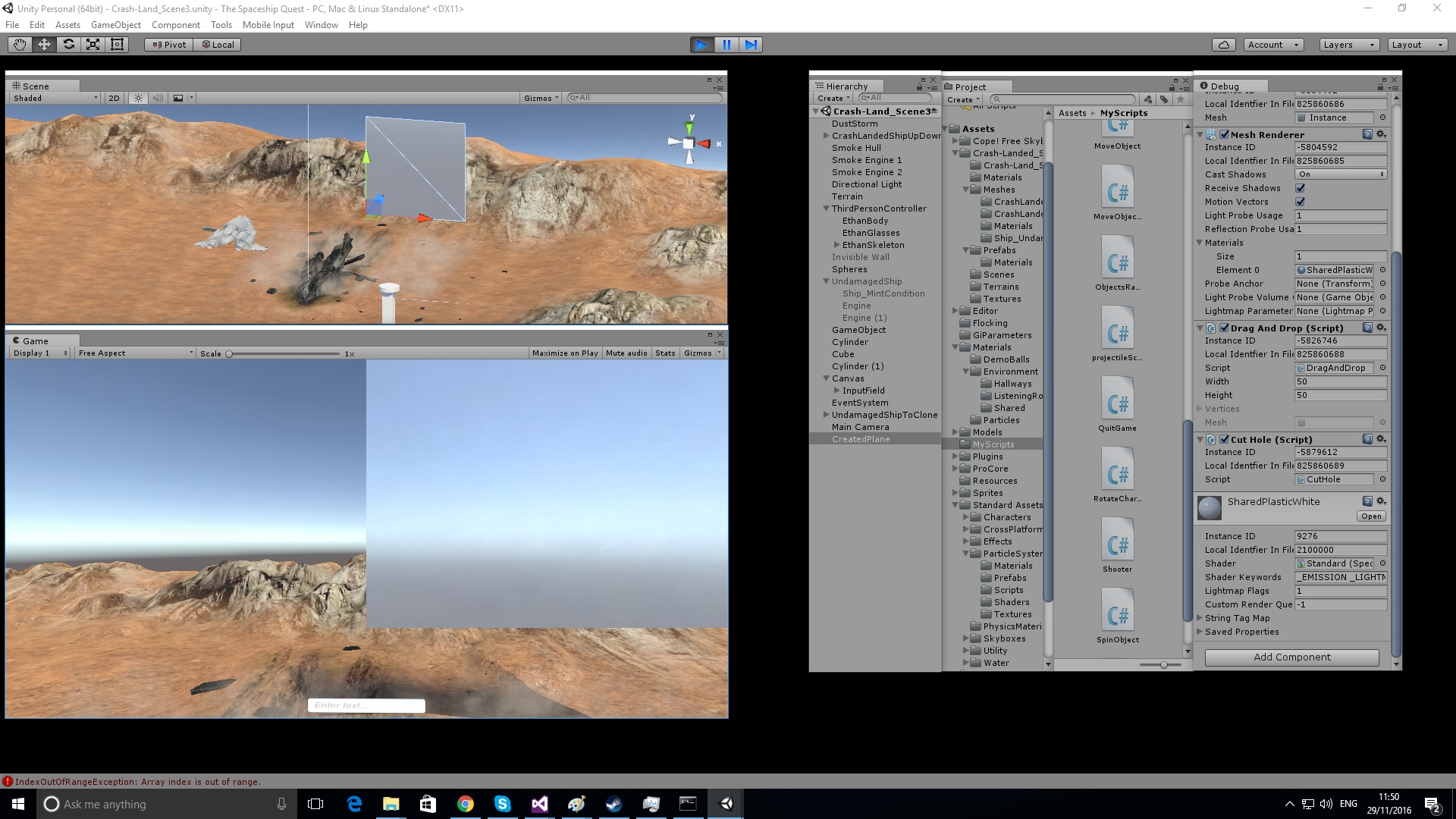
Task: Click the Step frame button
Action: (752, 45)
